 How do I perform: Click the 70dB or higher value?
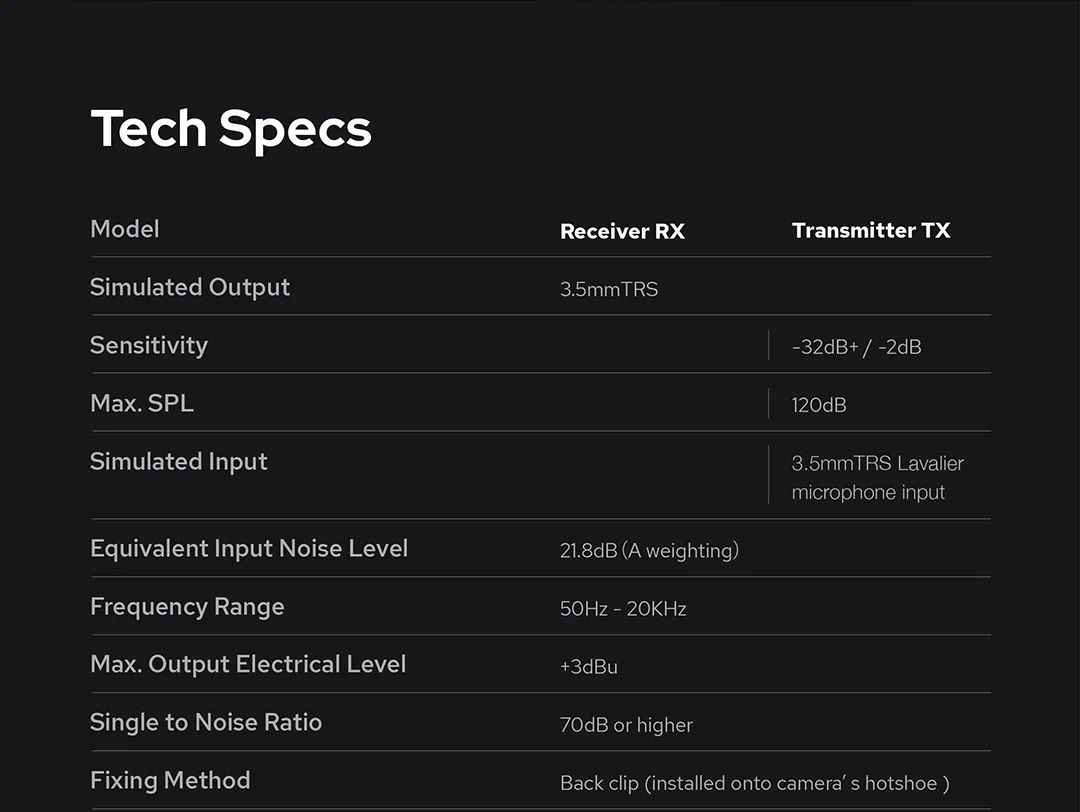pos(626,725)
